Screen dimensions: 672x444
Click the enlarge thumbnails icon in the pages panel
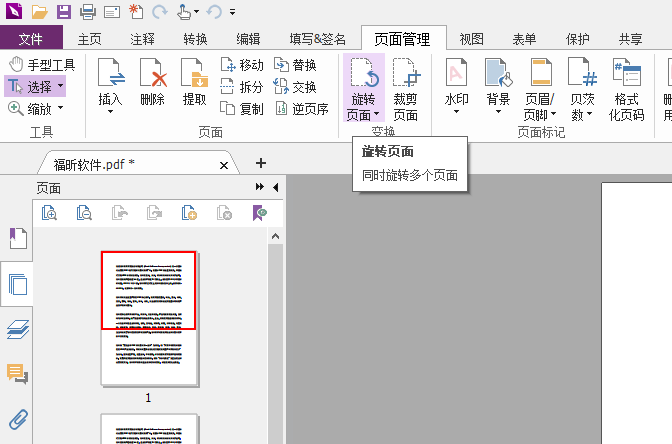[50, 212]
